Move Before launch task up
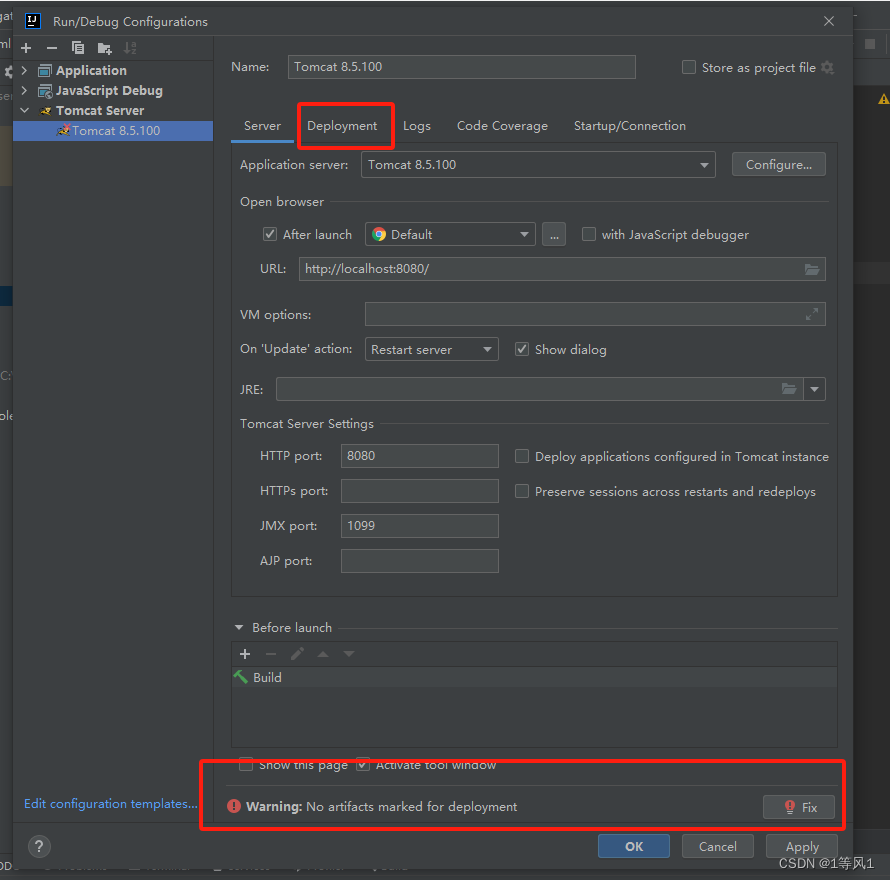This screenshot has width=890, height=880. point(323,654)
